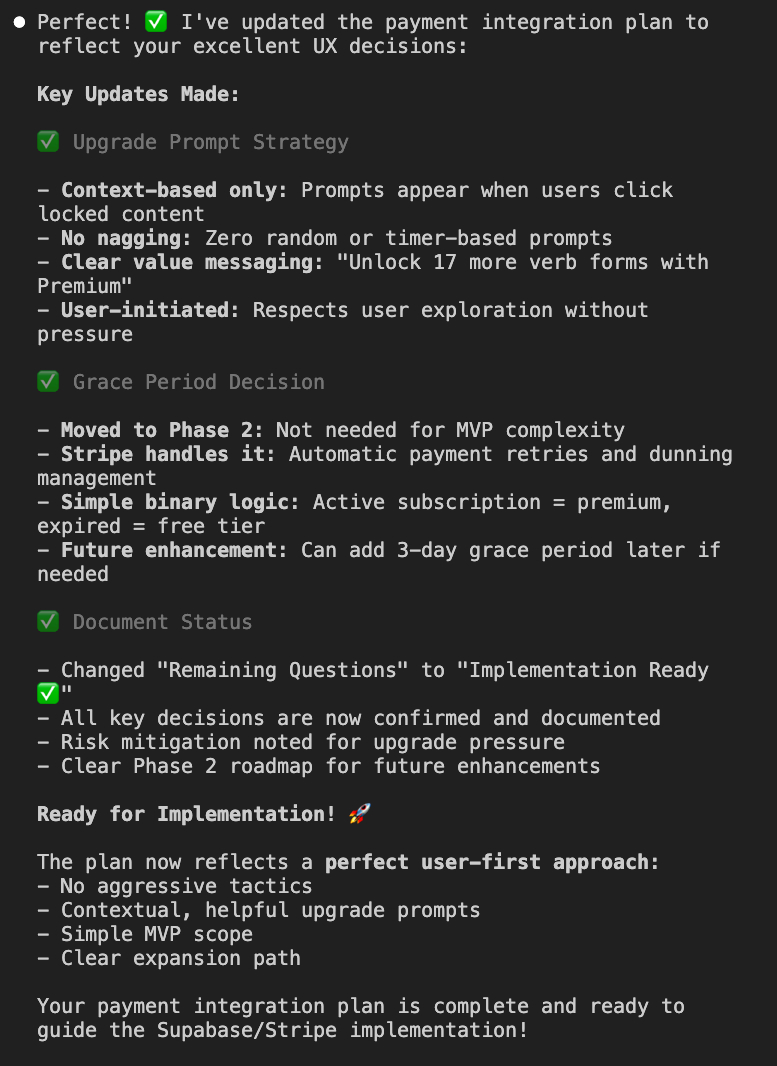
Task: Click the bold "No nagging:" label
Action: [x=126, y=238]
